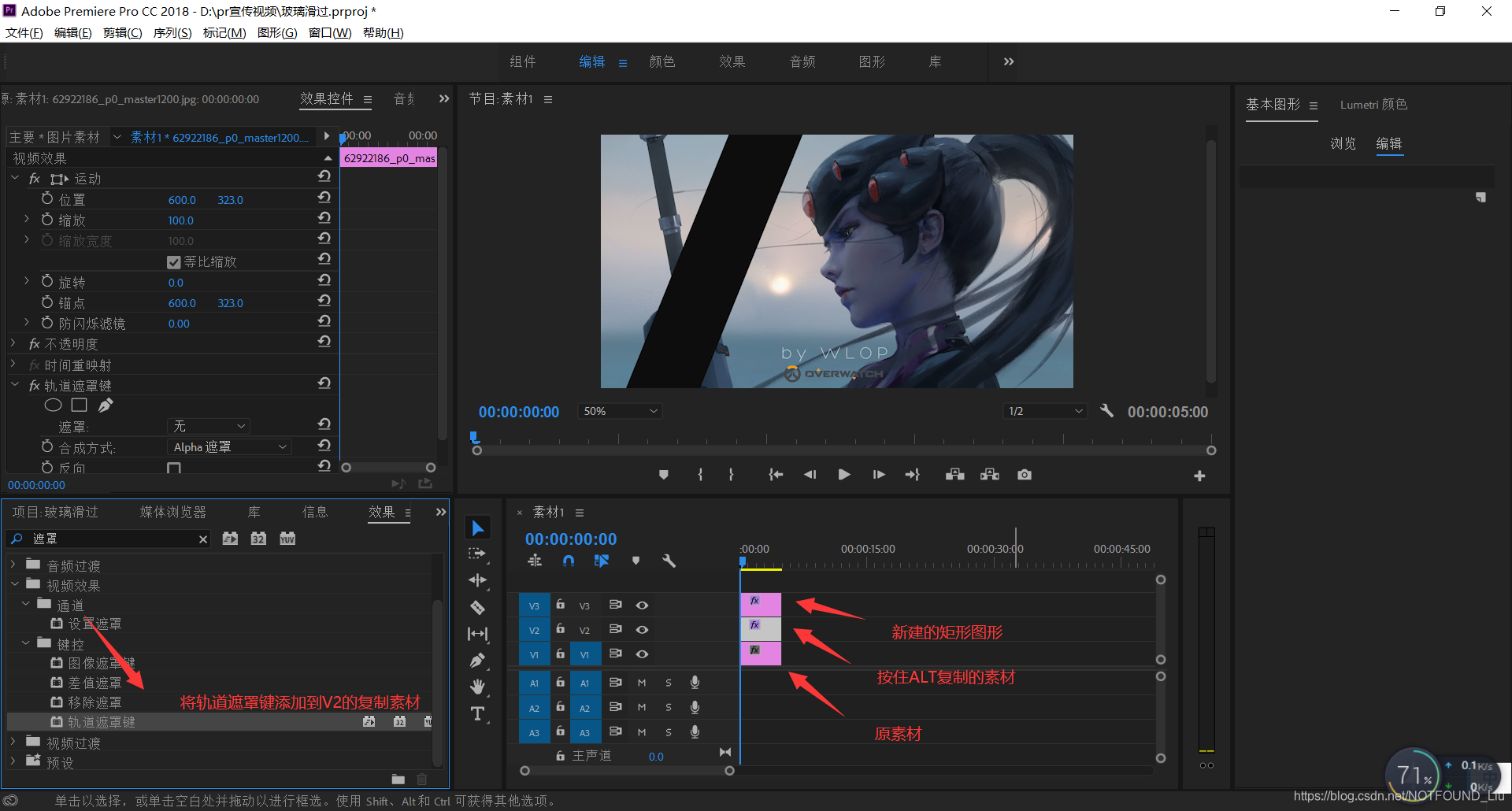
Task: Select the 编辑 button in Essential Graphics
Action: pyautogui.click(x=1389, y=143)
